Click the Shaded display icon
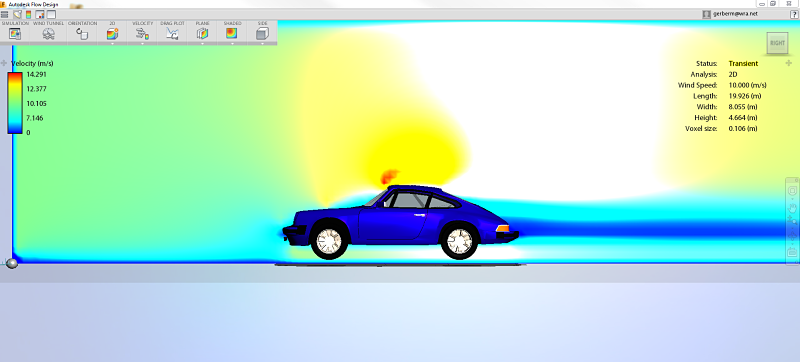800x362 pixels. (232, 34)
